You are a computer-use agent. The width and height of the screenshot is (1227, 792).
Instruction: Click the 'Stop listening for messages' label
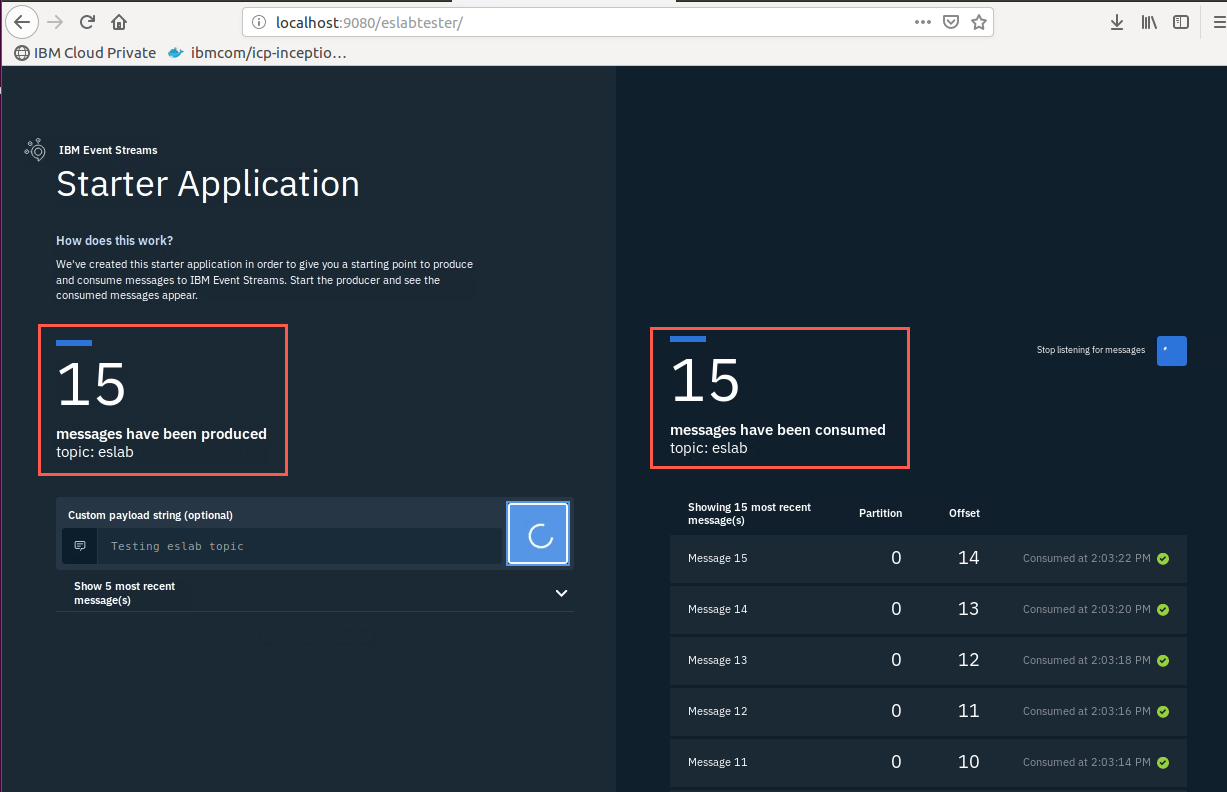point(1091,350)
